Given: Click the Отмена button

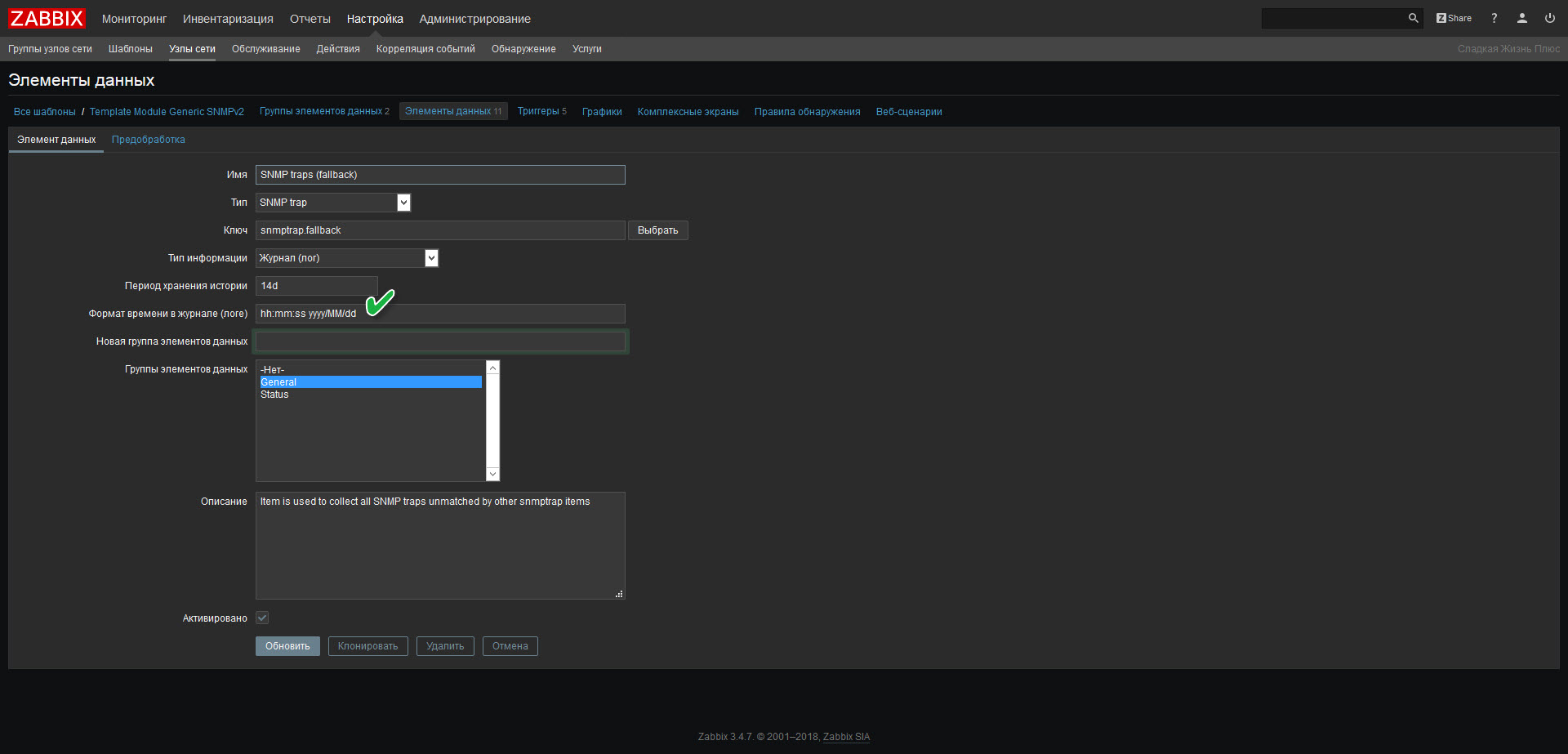Looking at the screenshot, I should (x=510, y=646).
